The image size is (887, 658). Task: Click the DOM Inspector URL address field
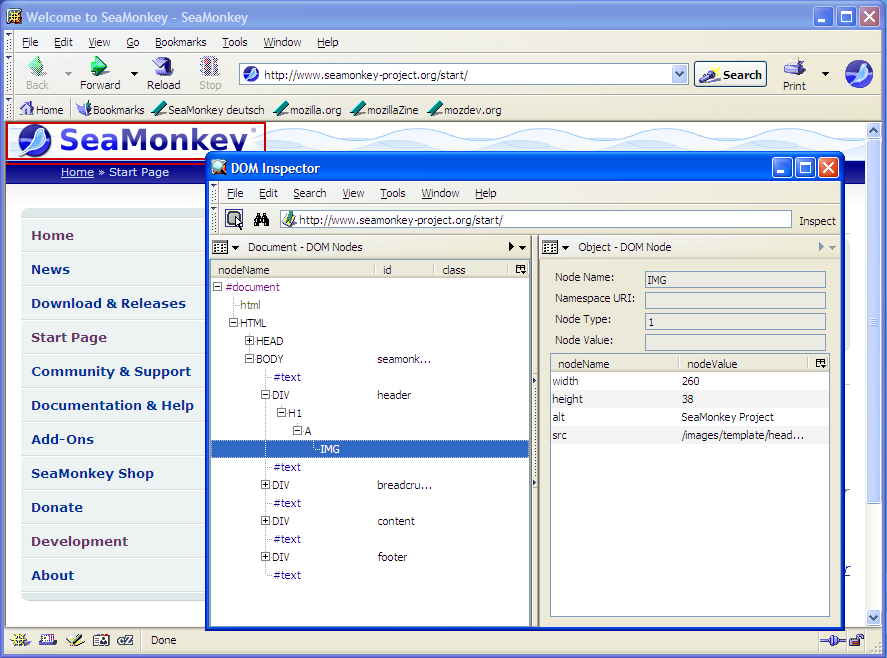click(540, 220)
